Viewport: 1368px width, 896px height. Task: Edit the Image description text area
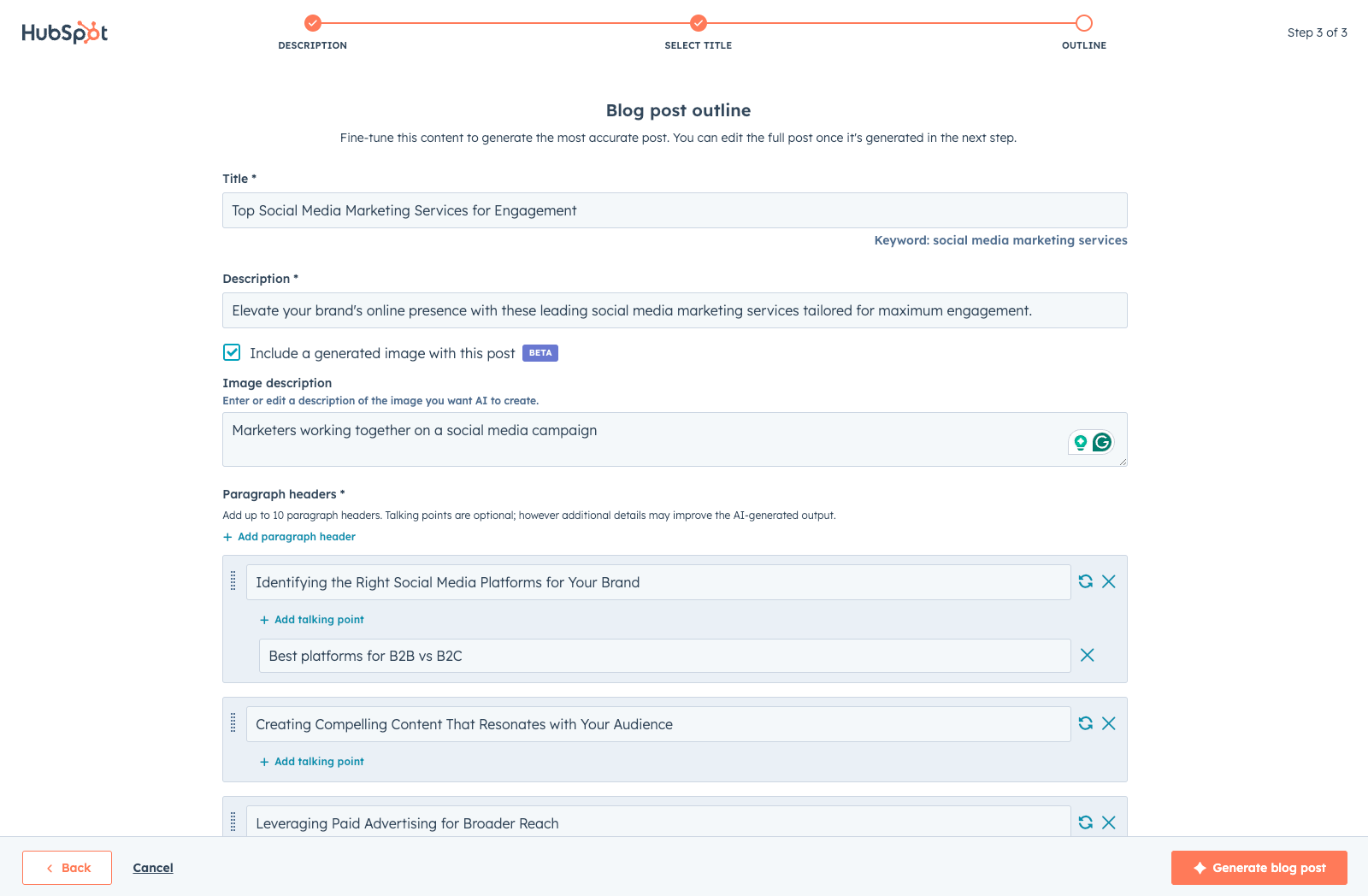coord(675,439)
